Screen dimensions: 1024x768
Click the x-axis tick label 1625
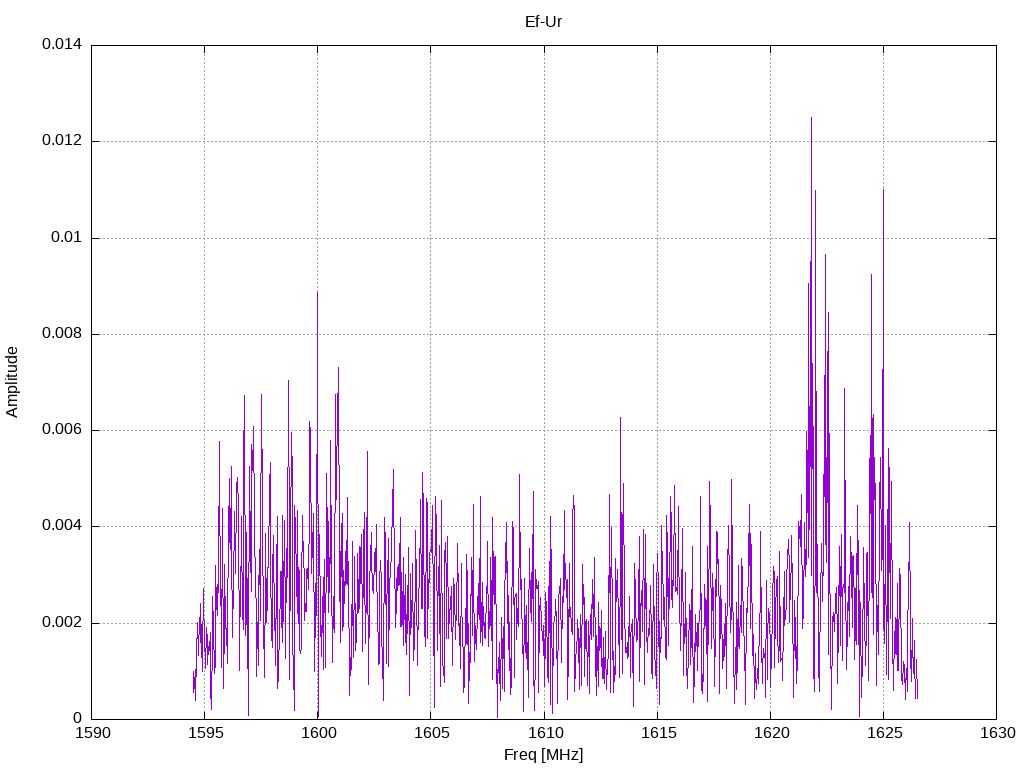coord(884,733)
